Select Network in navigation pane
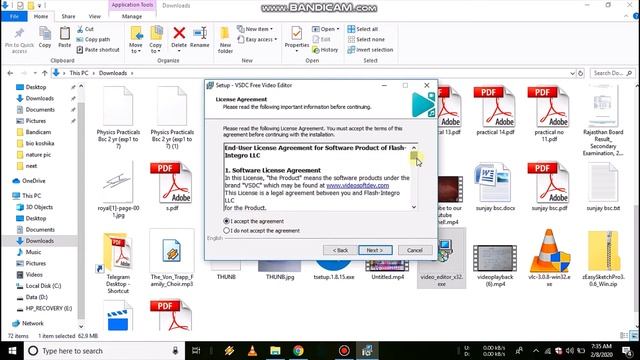This screenshot has height=360, width=640. [33, 323]
